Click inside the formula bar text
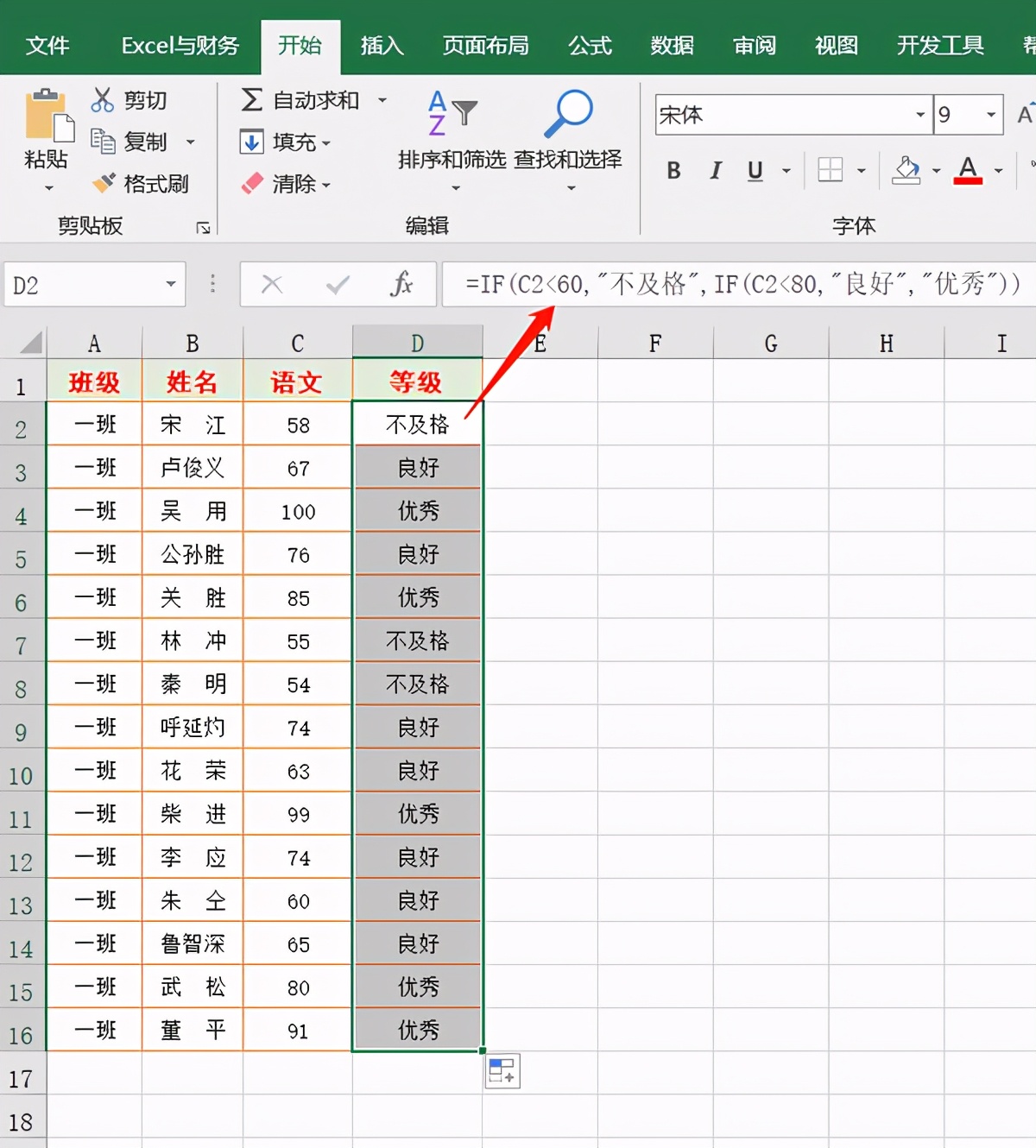 (x=742, y=284)
